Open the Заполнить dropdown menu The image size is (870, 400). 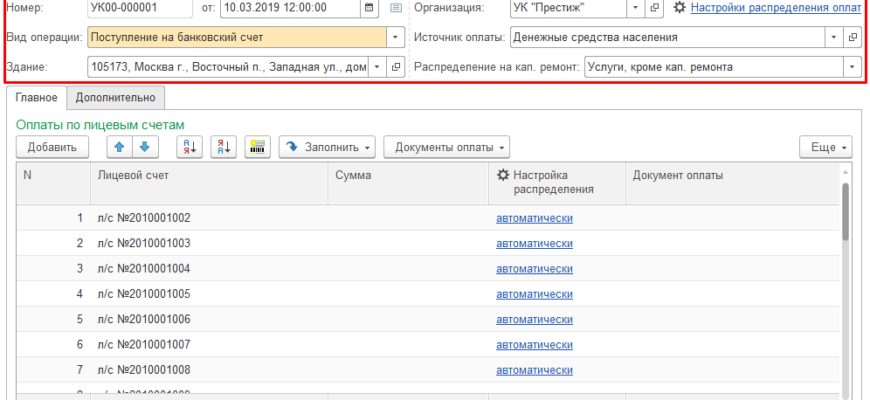click(327, 147)
